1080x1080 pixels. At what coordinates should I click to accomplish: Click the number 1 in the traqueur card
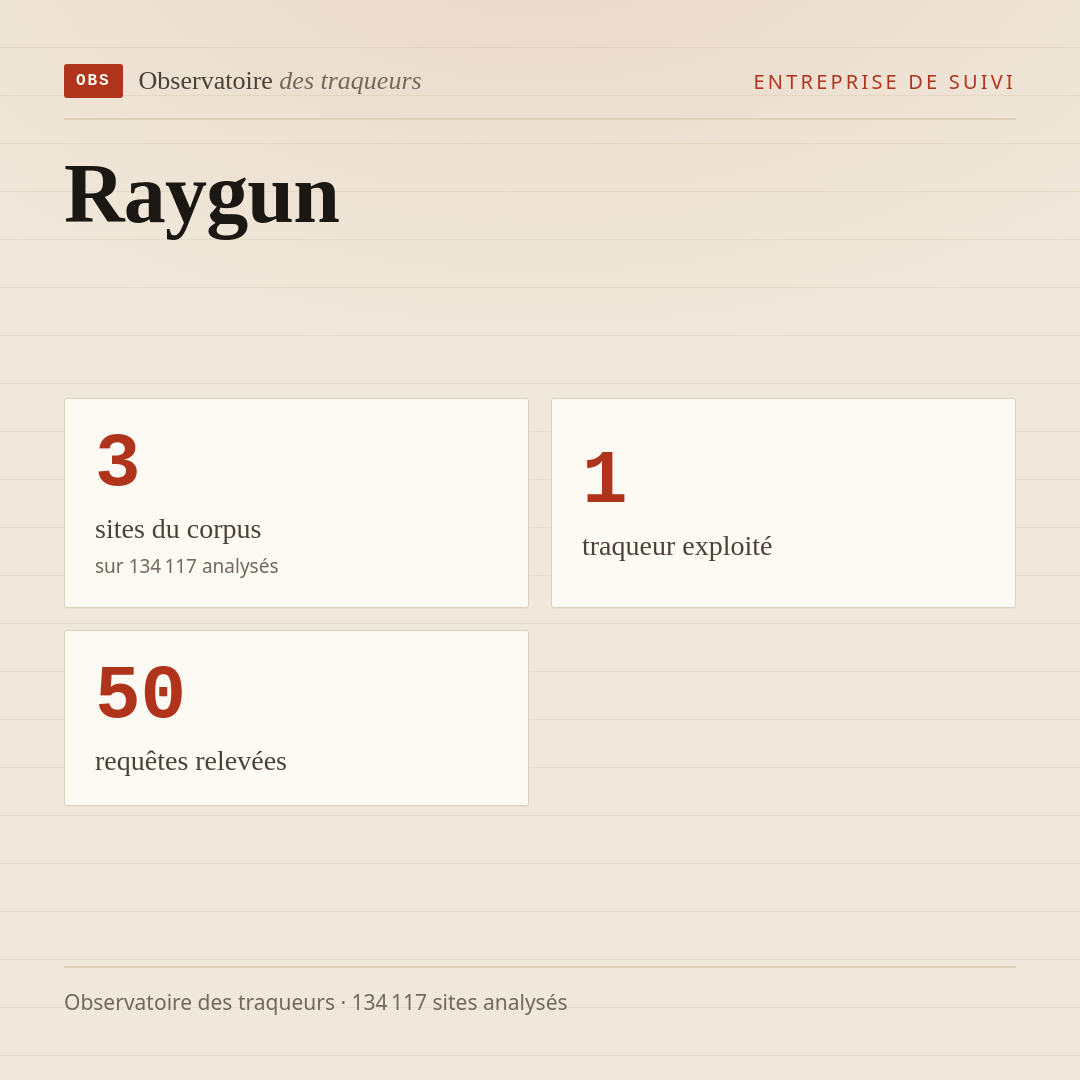tap(605, 477)
